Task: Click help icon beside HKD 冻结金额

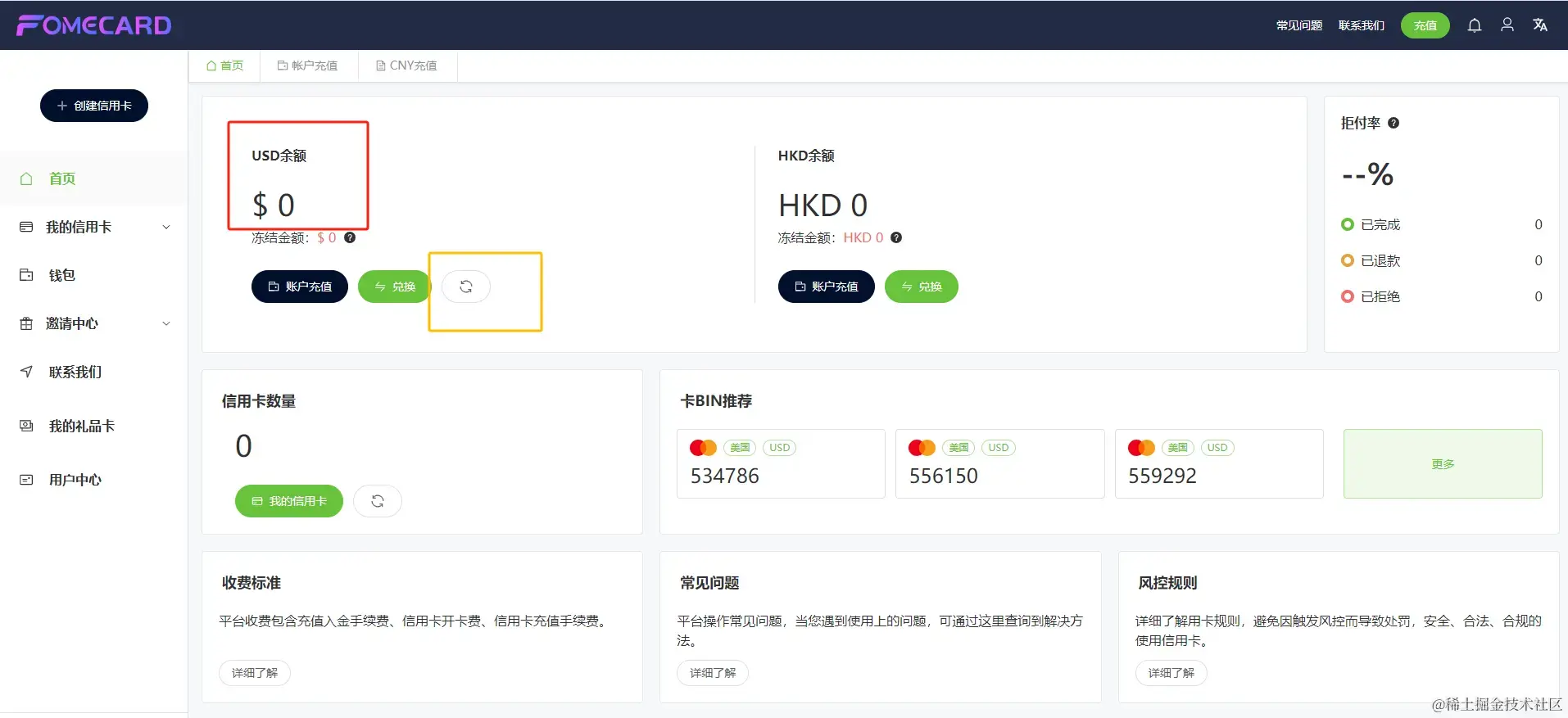Action: click(x=896, y=237)
